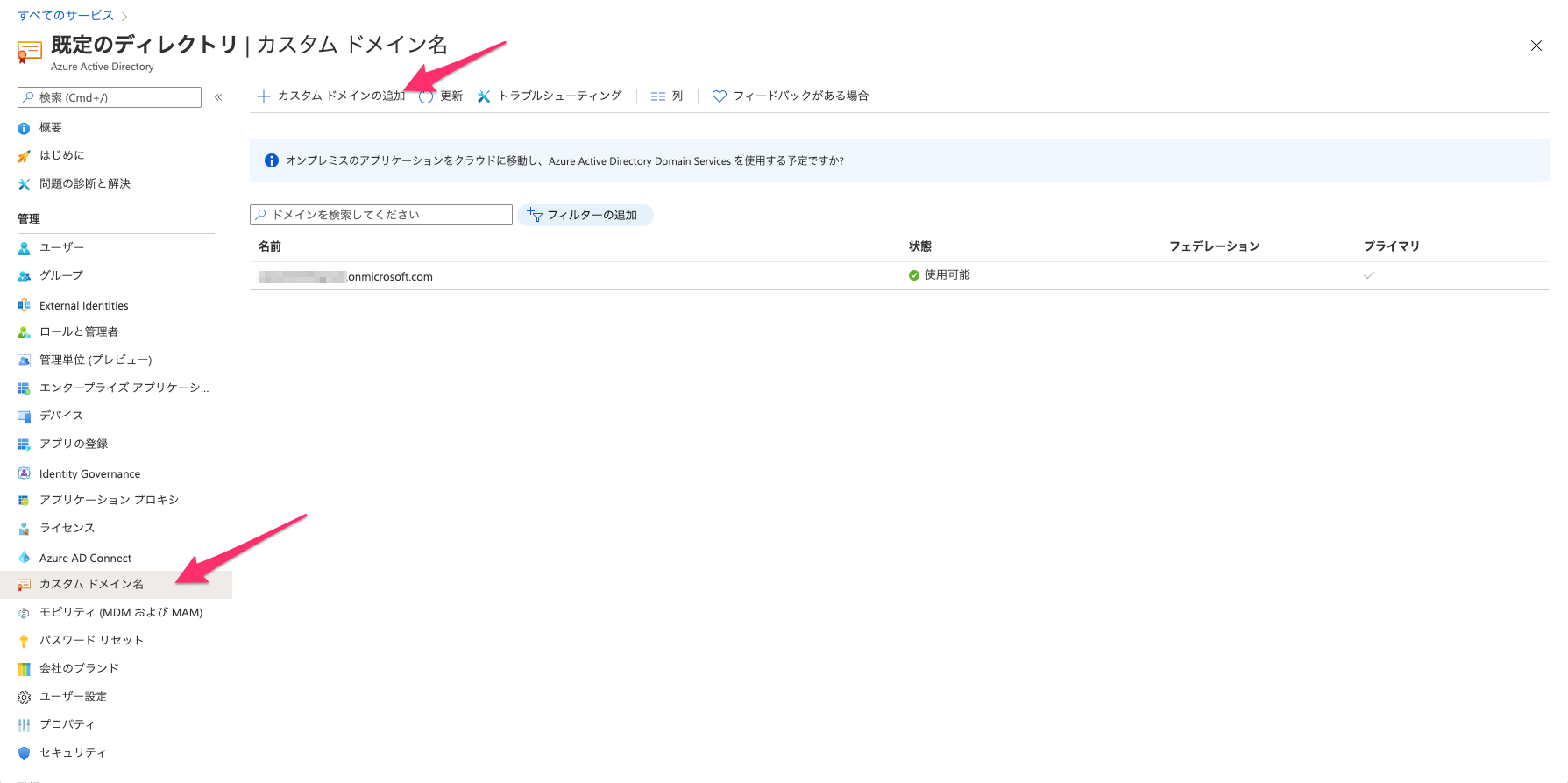Click the フィルターの追加 button
The height and width of the screenshot is (783, 1568).
pyautogui.click(x=585, y=215)
